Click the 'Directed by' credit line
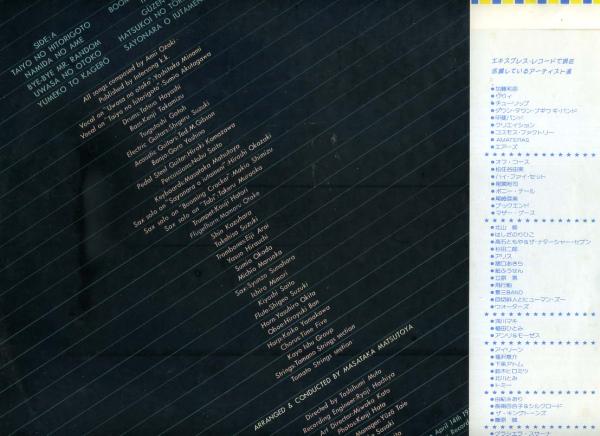The image size is (600, 436). point(342,394)
